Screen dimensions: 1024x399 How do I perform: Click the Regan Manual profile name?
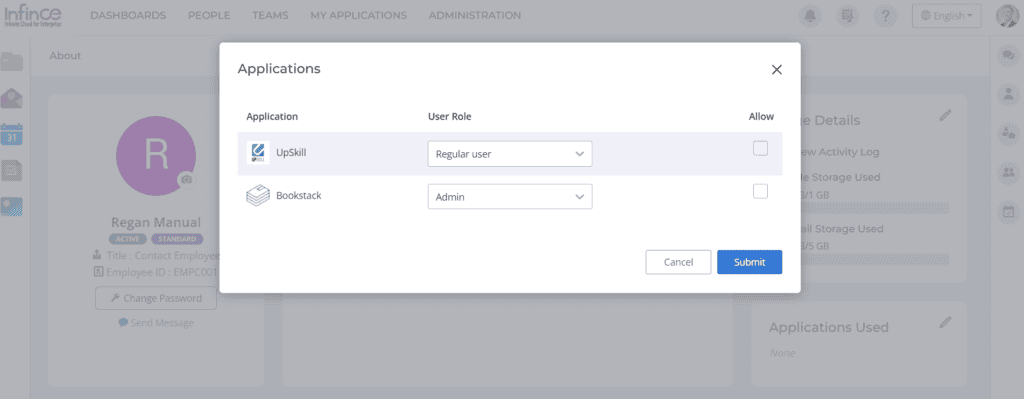point(156,223)
